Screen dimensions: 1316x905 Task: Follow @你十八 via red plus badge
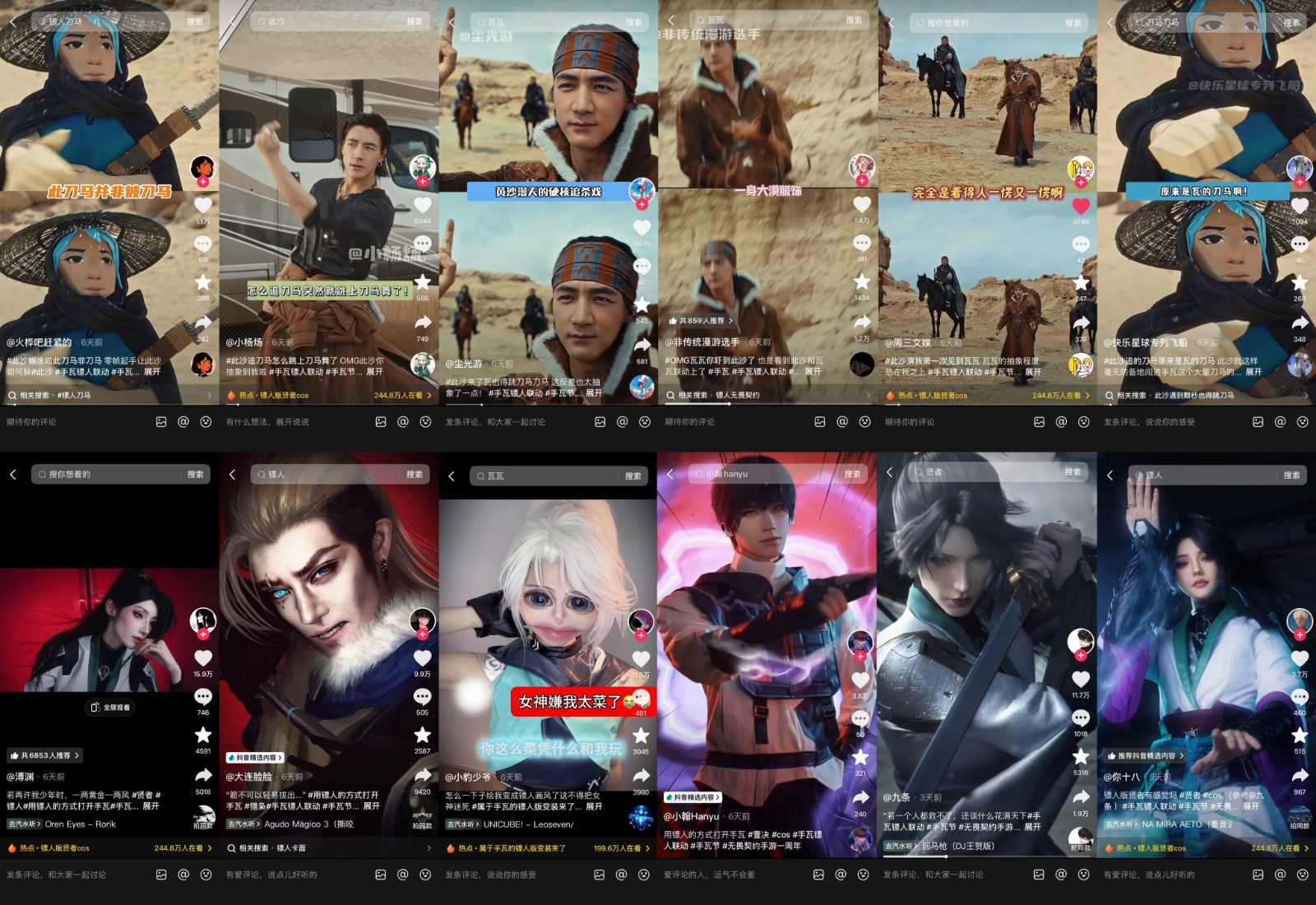[1300, 634]
